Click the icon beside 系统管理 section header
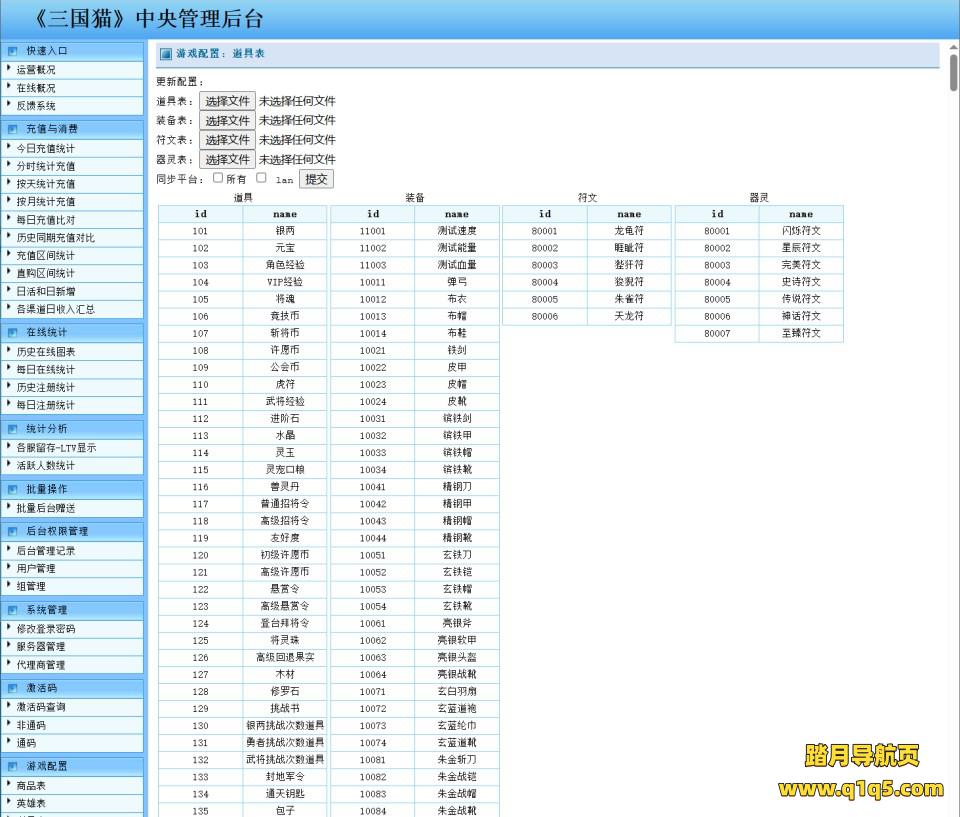The height and width of the screenshot is (817, 960). (x=13, y=610)
